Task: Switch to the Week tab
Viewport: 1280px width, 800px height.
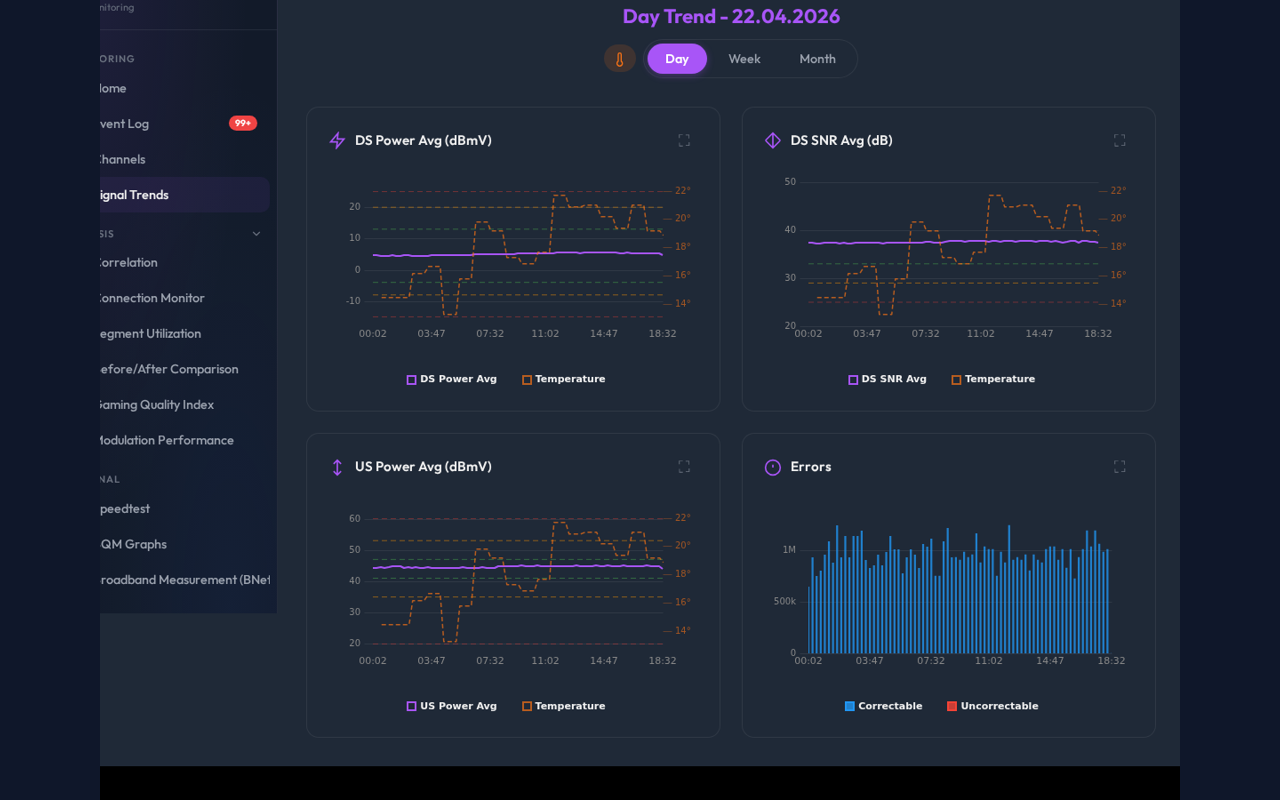Action: 744,58
